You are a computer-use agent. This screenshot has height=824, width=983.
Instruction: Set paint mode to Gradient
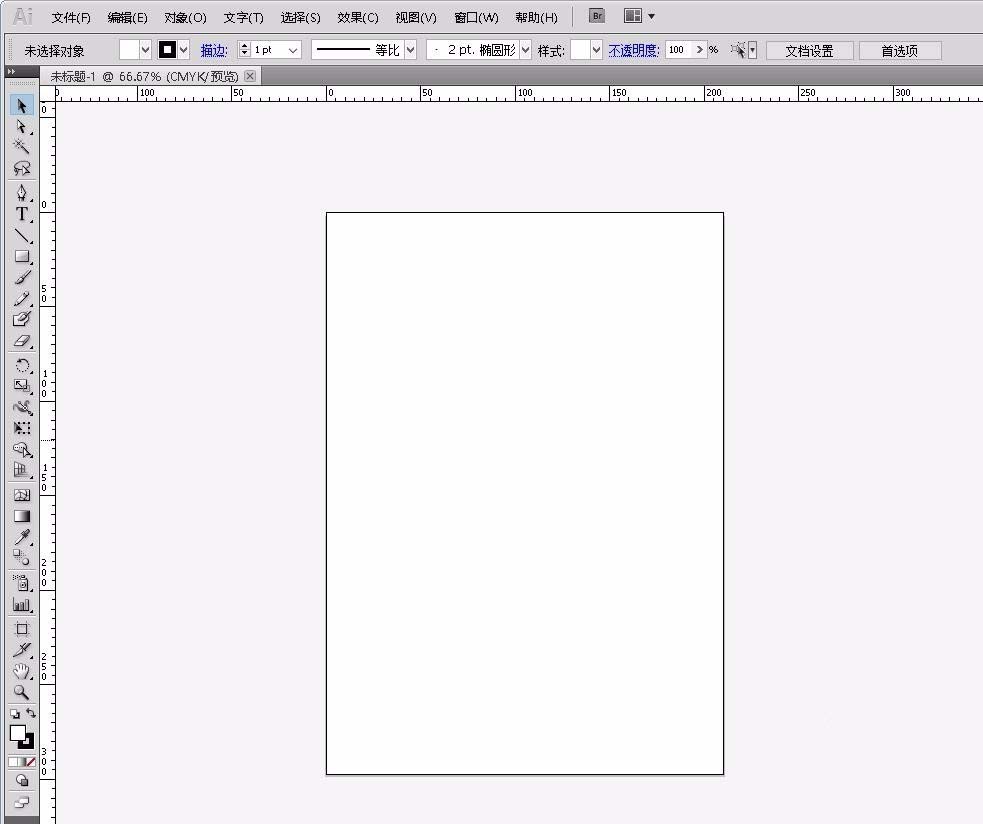[22, 762]
